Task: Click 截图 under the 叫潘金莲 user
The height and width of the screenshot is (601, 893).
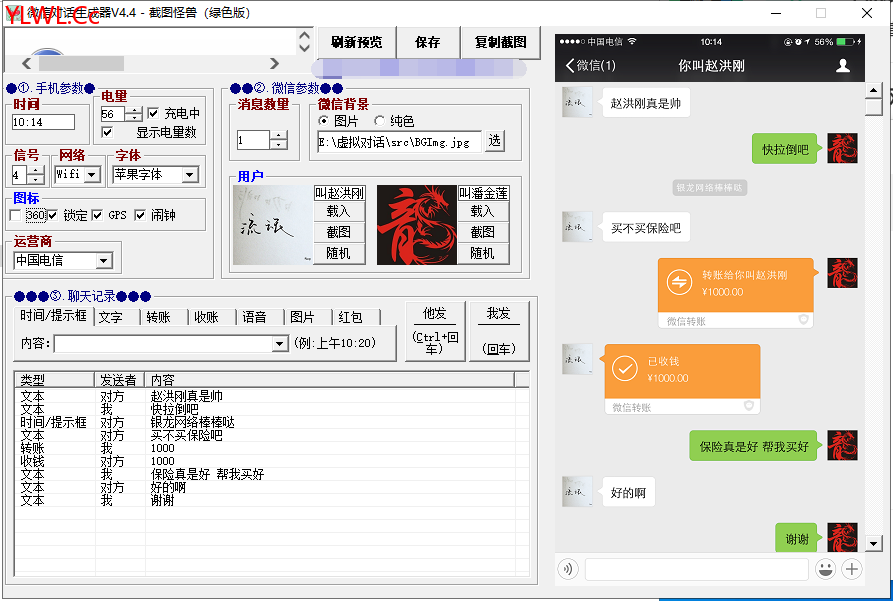Action: [x=482, y=232]
